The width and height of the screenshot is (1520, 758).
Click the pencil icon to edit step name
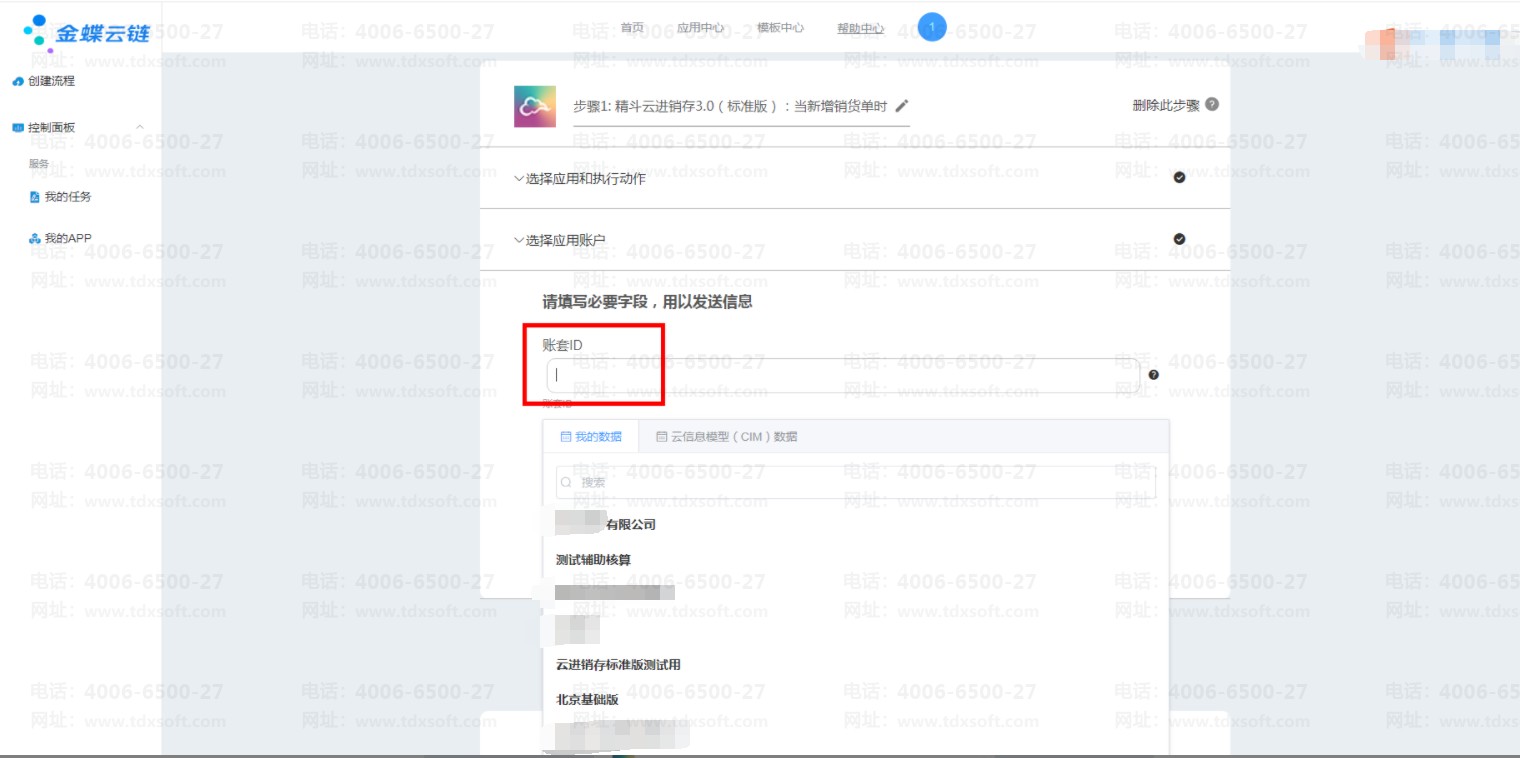tap(902, 106)
